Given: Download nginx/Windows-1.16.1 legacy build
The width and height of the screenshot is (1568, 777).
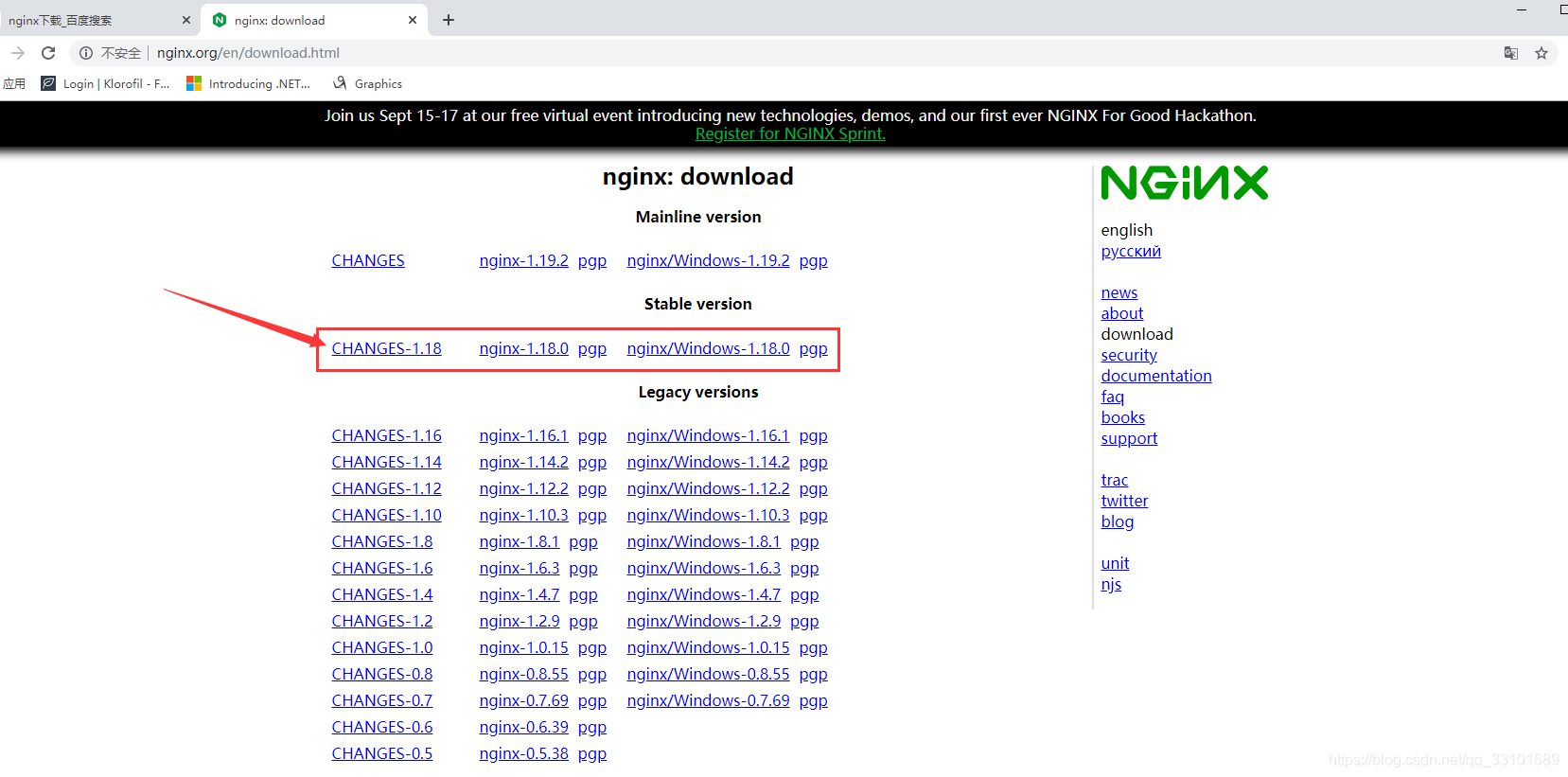Looking at the screenshot, I should [708, 435].
